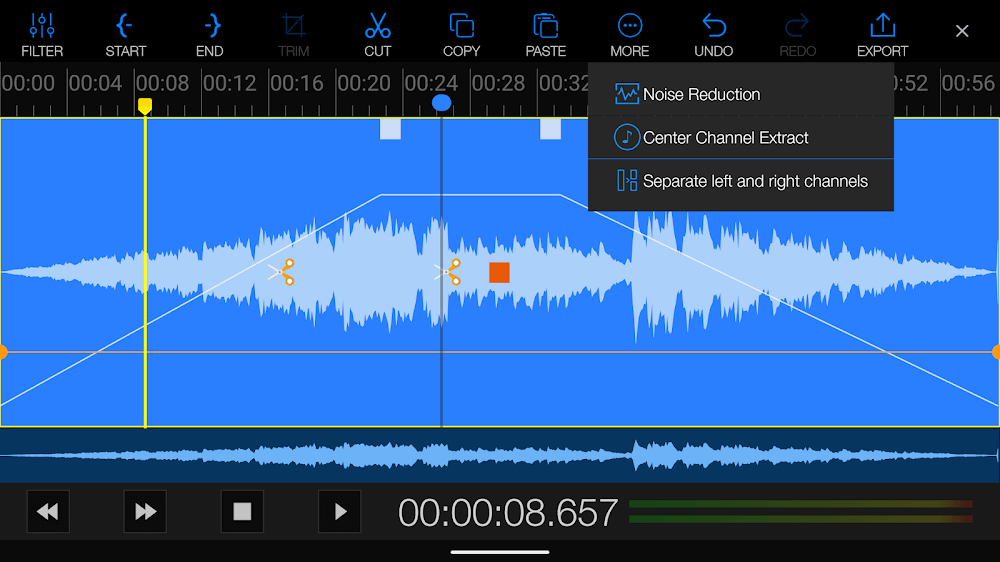The height and width of the screenshot is (562, 1000).
Task: Rewind the audio track
Action: [x=47, y=512]
